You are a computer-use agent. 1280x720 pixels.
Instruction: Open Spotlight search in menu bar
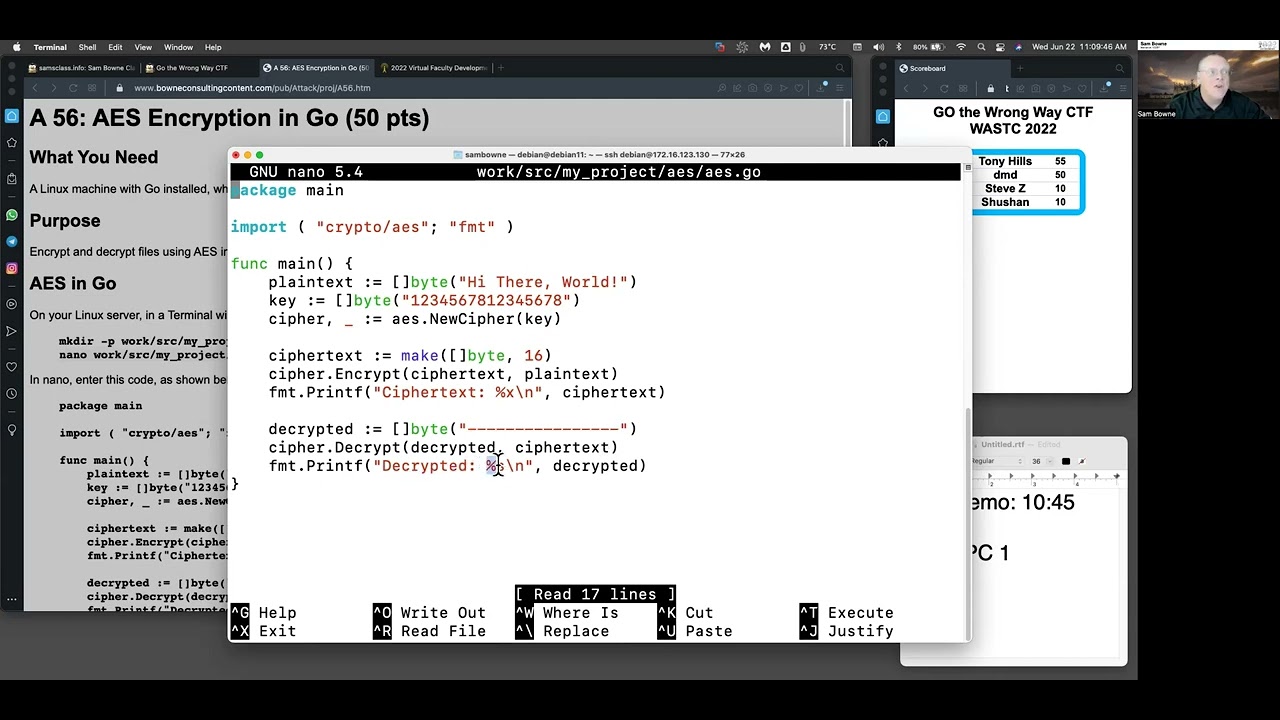tap(982, 47)
